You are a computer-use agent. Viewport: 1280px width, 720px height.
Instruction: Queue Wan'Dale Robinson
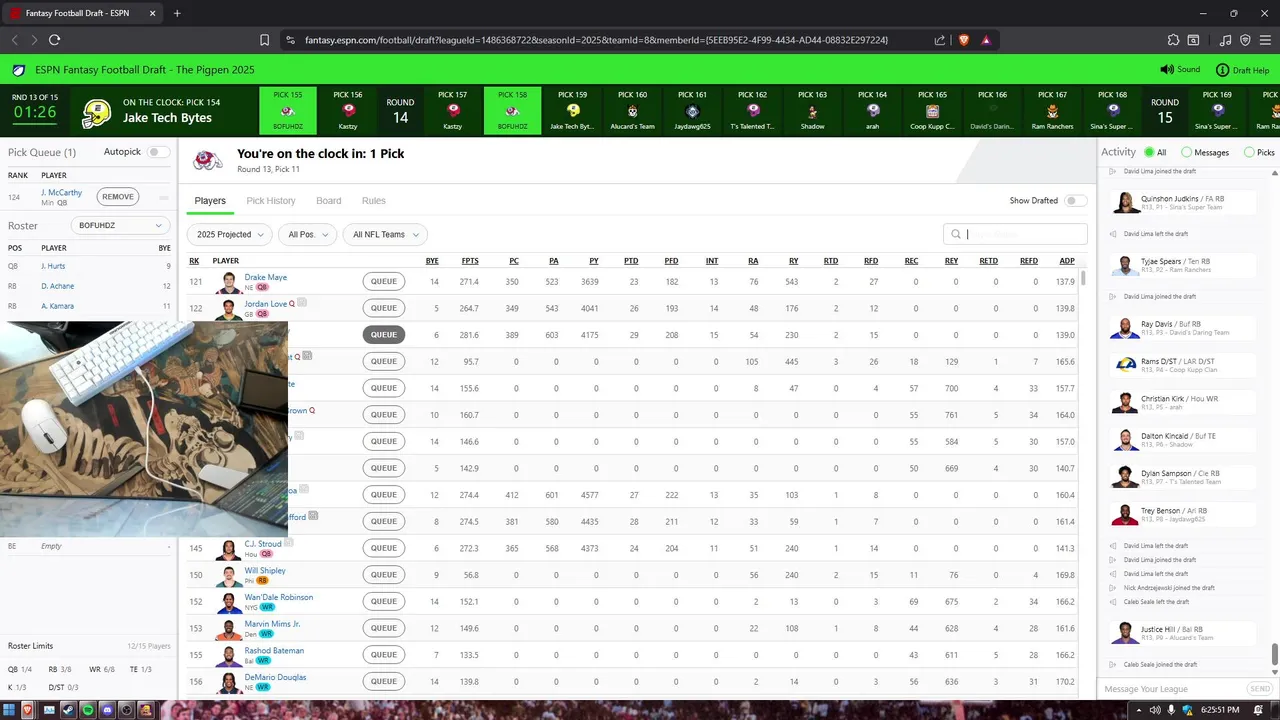click(x=384, y=601)
